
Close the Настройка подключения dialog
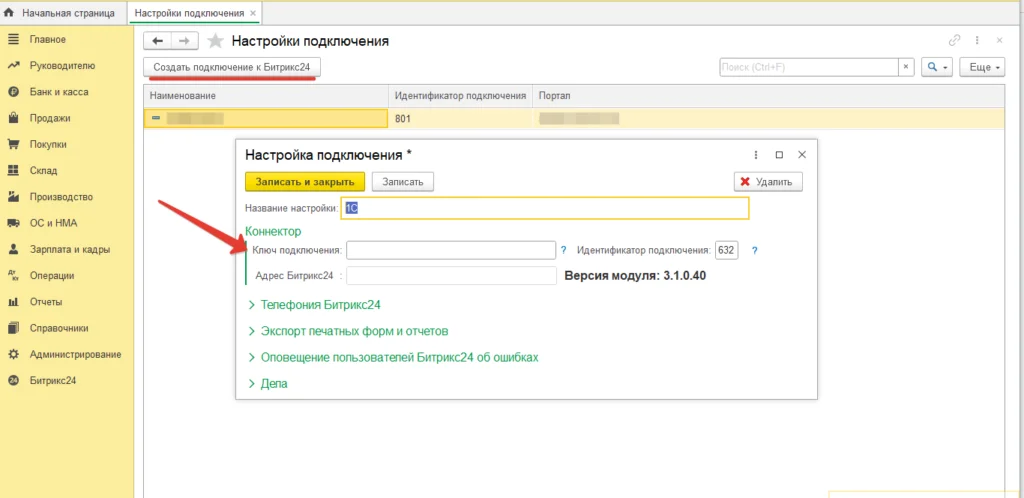click(x=803, y=155)
